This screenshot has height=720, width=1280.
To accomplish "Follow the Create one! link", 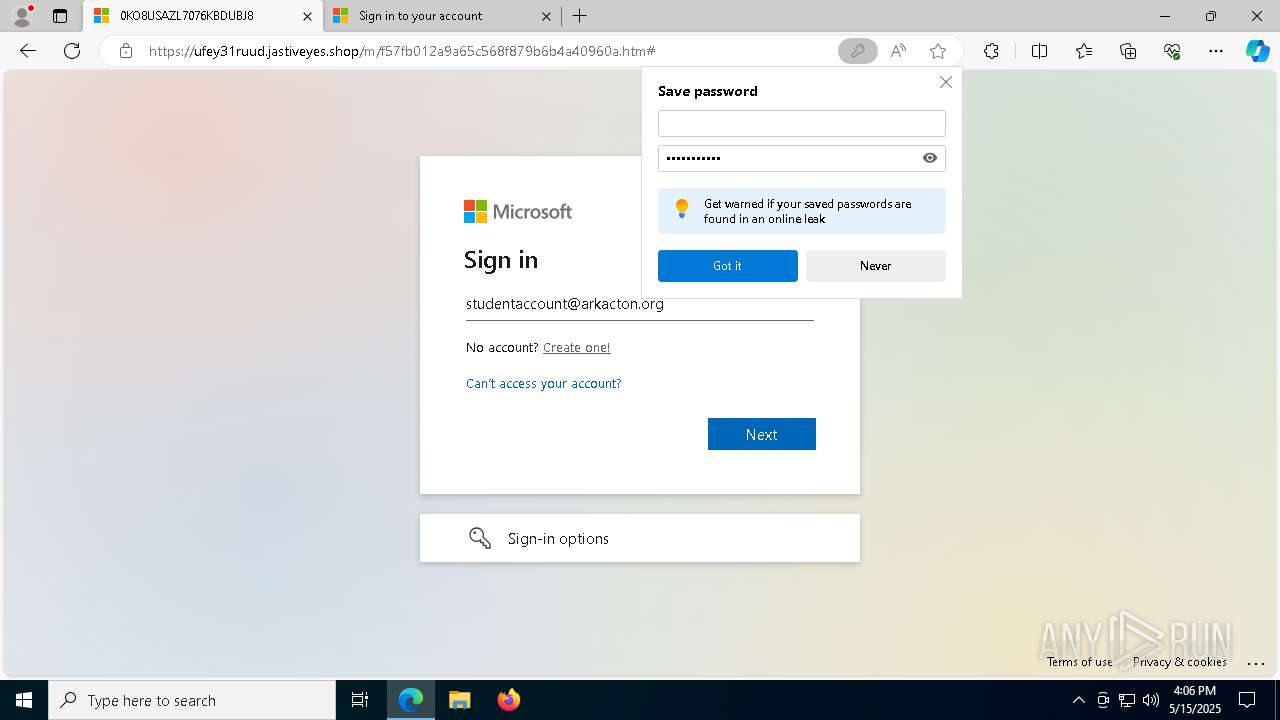I will (x=576, y=348).
